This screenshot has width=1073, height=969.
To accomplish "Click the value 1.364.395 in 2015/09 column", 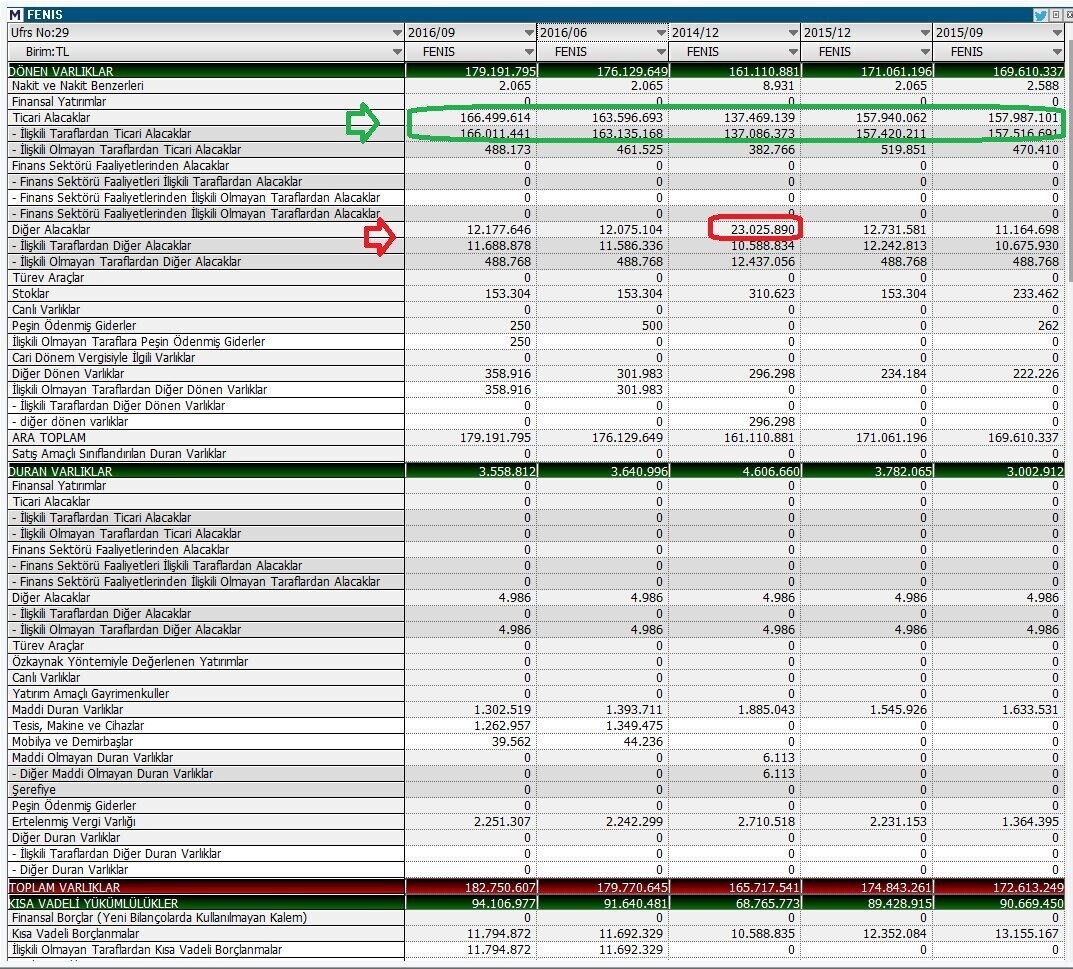I will tap(1030, 822).
